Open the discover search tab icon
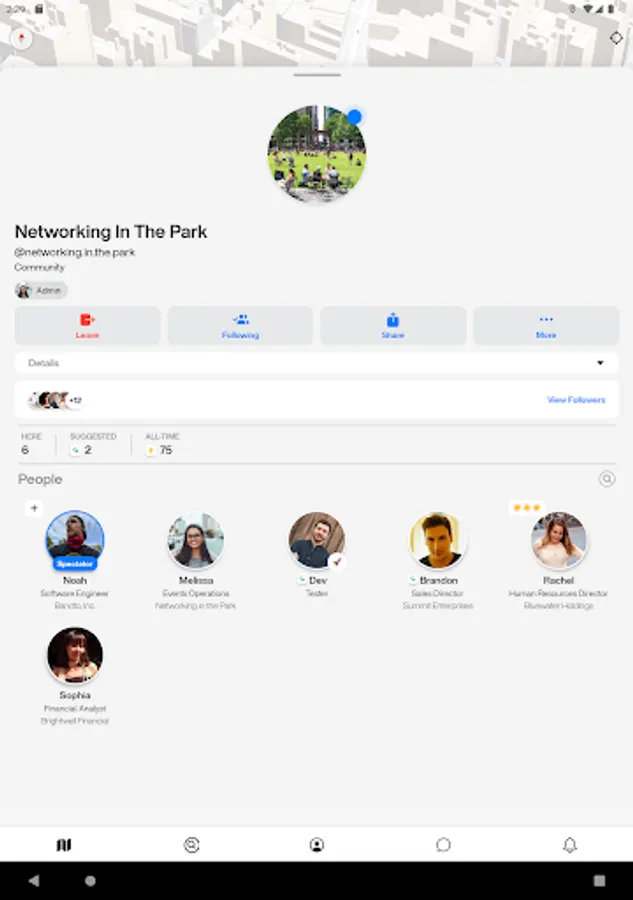The image size is (633, 900). coord(192,844)
